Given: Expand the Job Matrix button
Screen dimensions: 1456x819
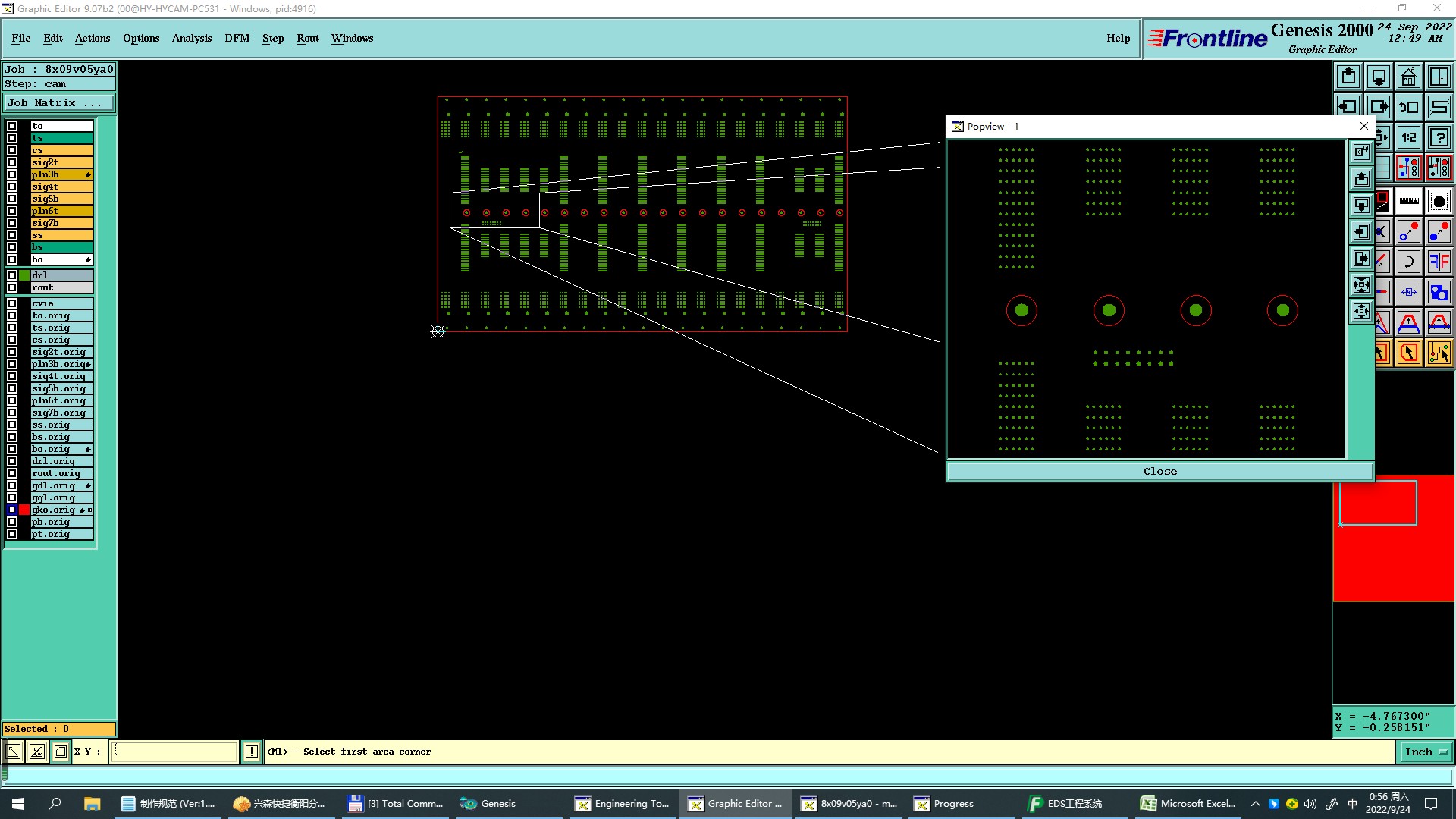Looking at the screenshot, I should [x=59, y=102].
